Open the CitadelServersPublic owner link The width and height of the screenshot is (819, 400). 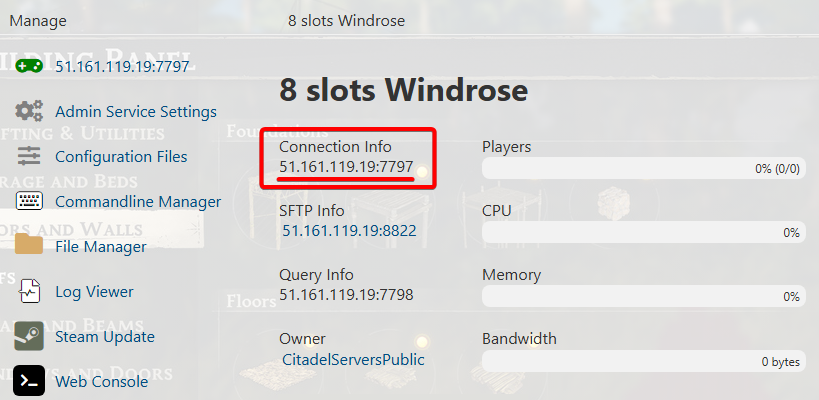[x=353, y=359]
